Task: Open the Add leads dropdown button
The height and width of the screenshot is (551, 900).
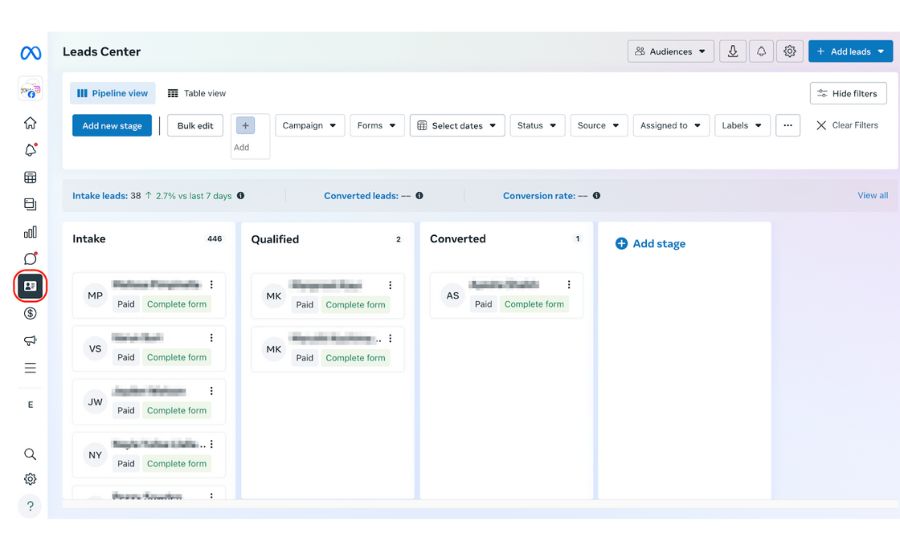Action: (x=851, y=51)
